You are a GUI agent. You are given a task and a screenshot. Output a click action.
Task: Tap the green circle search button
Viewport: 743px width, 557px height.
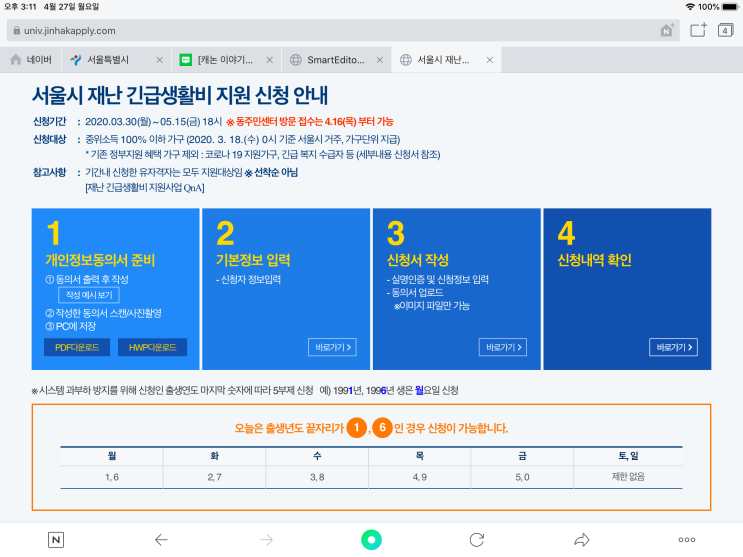click(372, 539)
